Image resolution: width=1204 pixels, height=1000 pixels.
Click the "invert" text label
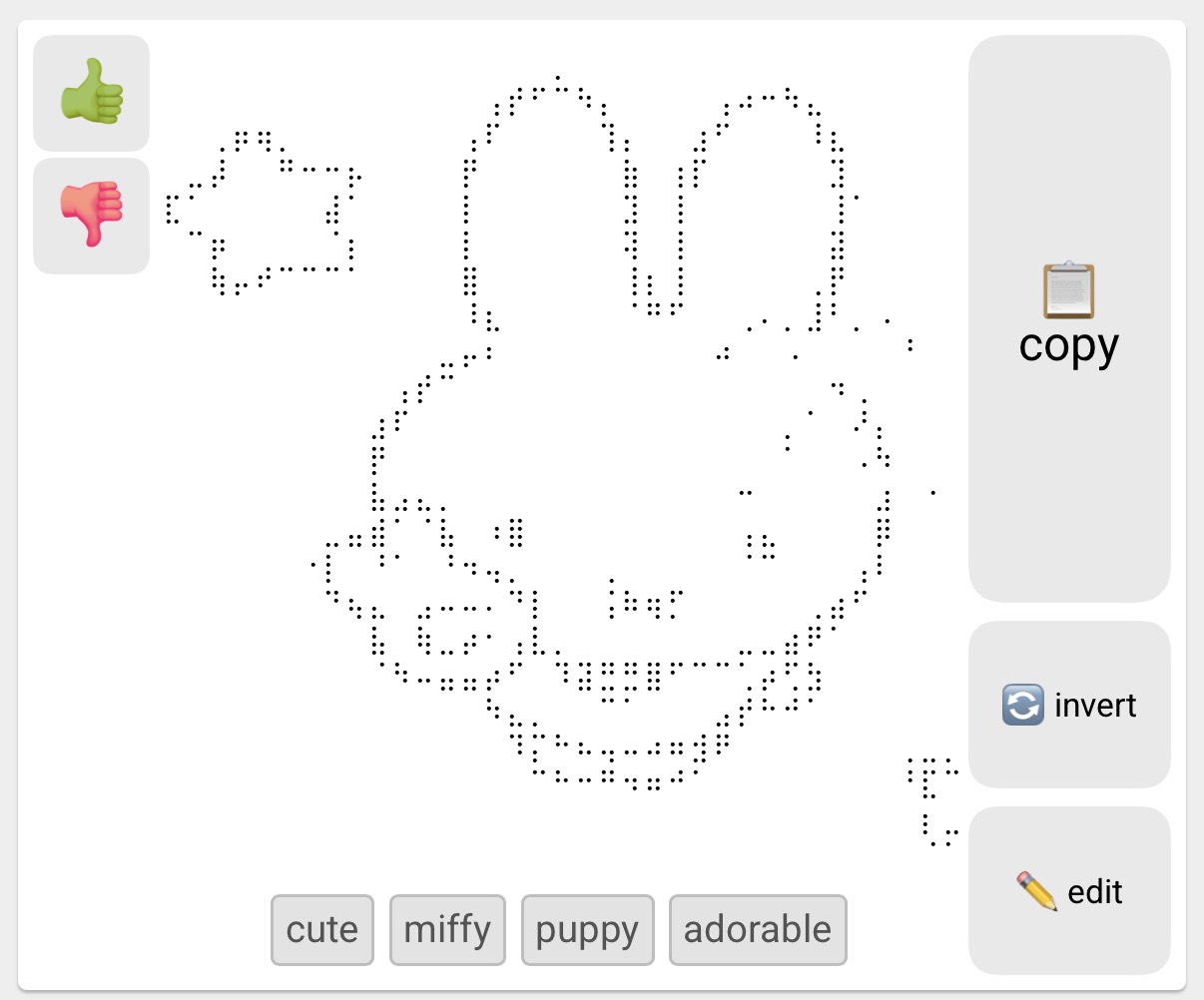pyautogui.click(x=1095, y=706)
